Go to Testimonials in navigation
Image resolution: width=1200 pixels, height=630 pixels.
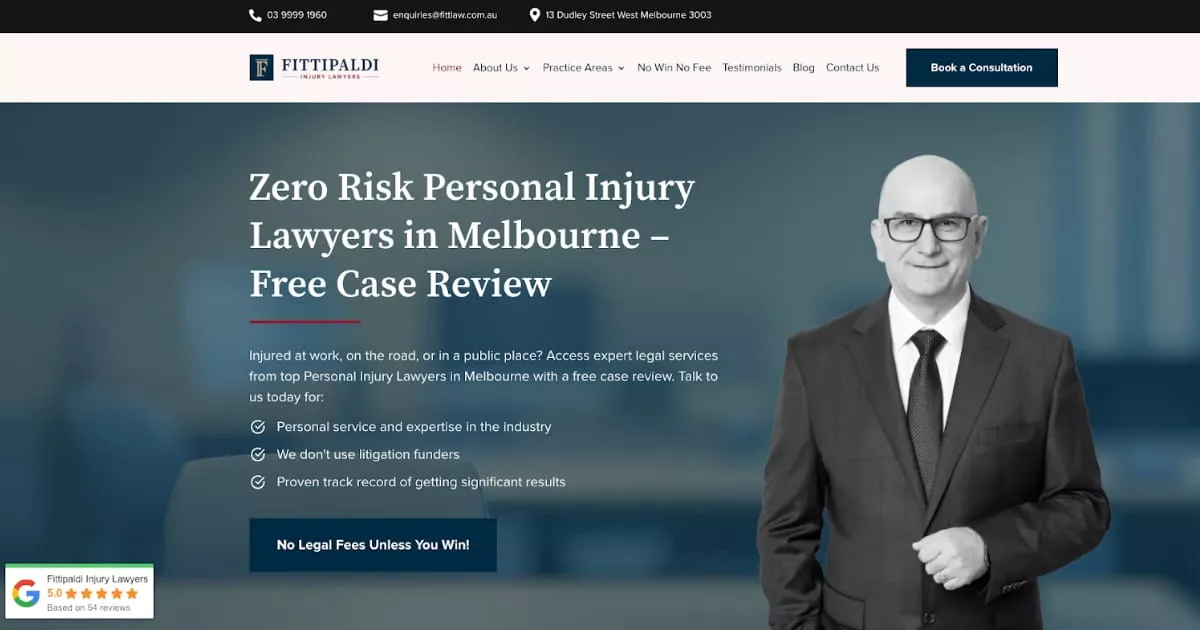point(752,68)
